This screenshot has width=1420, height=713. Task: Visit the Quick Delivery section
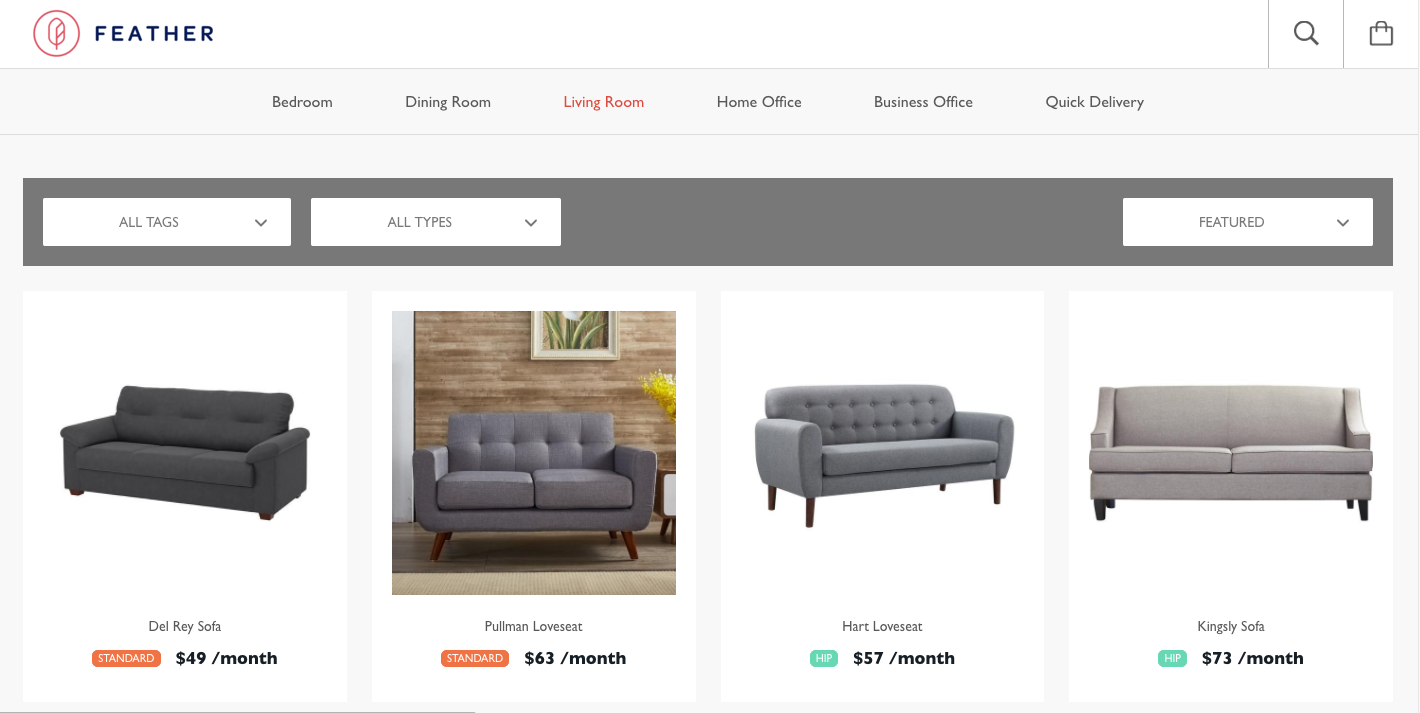(x=1095, y=102)
